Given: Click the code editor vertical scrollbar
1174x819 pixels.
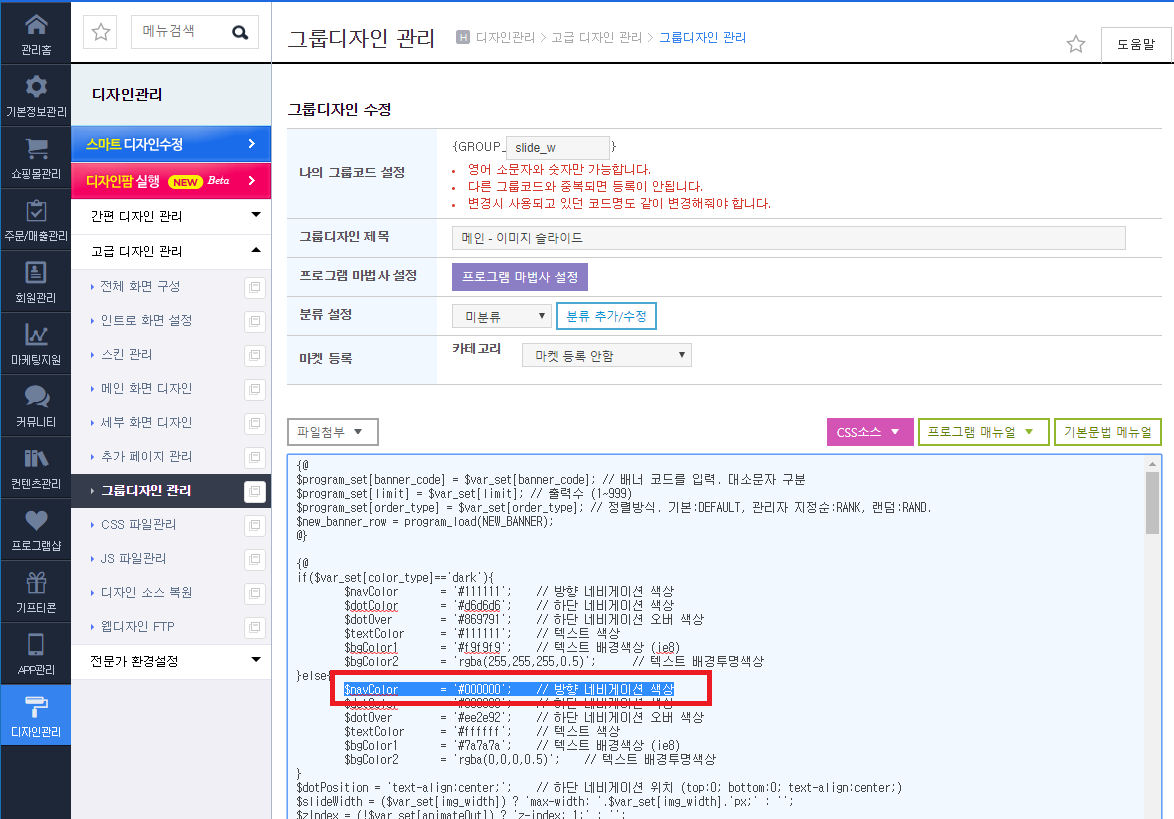Looking at the screenshot, I should 1152,636.
